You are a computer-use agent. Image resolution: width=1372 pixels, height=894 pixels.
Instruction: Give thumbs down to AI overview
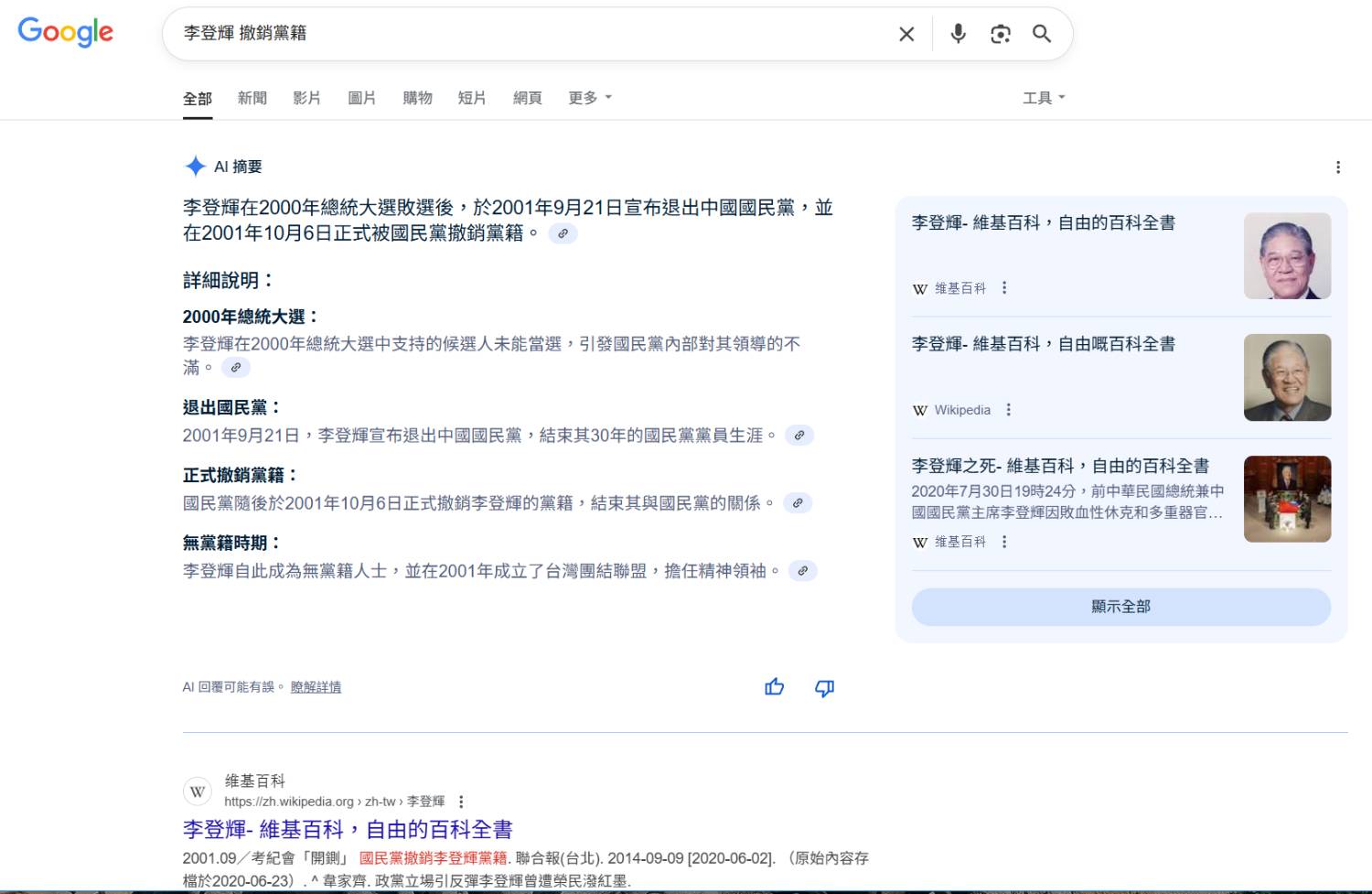coord(824,687)
